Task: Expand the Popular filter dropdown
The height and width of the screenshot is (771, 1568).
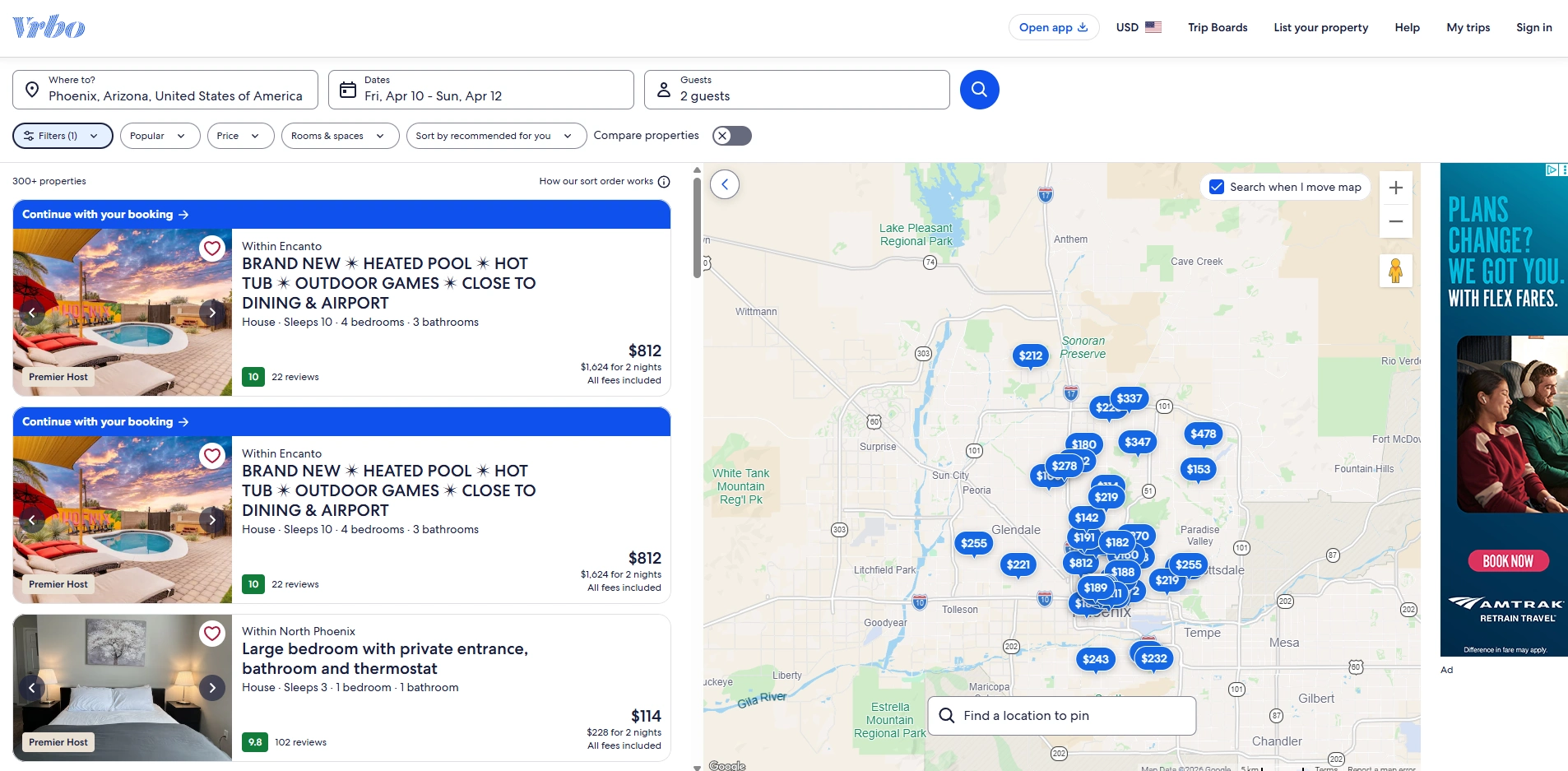Action: pos(160,136)
